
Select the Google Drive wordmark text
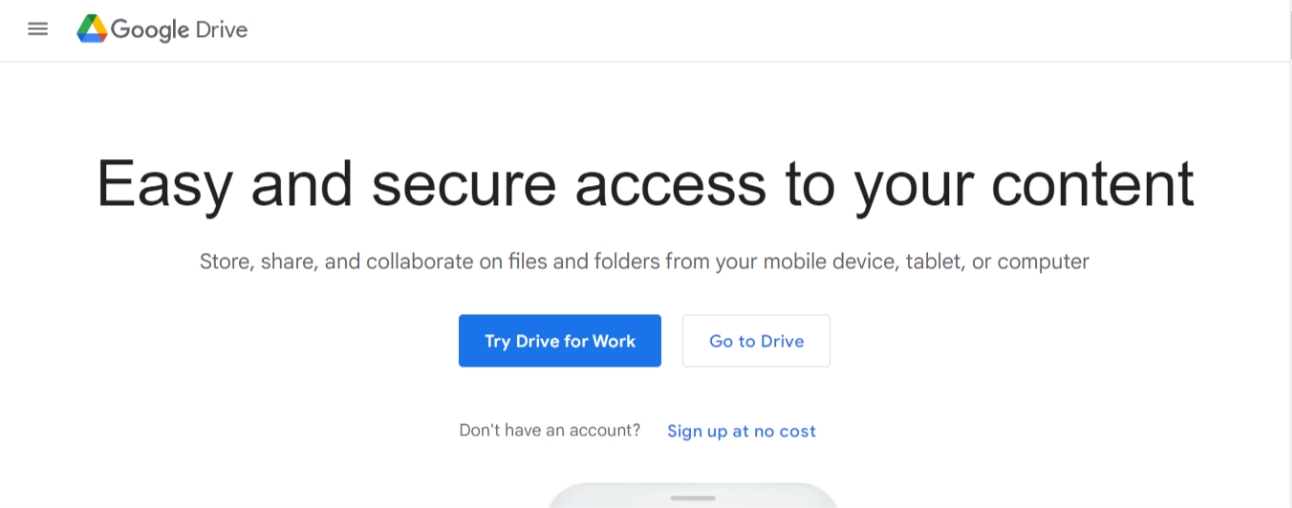179,30
